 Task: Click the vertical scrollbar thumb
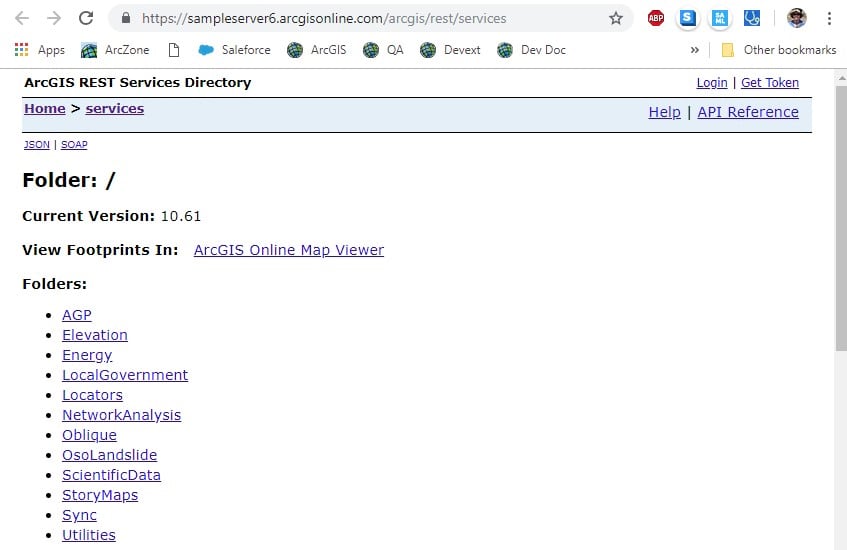tap(841, 218)
